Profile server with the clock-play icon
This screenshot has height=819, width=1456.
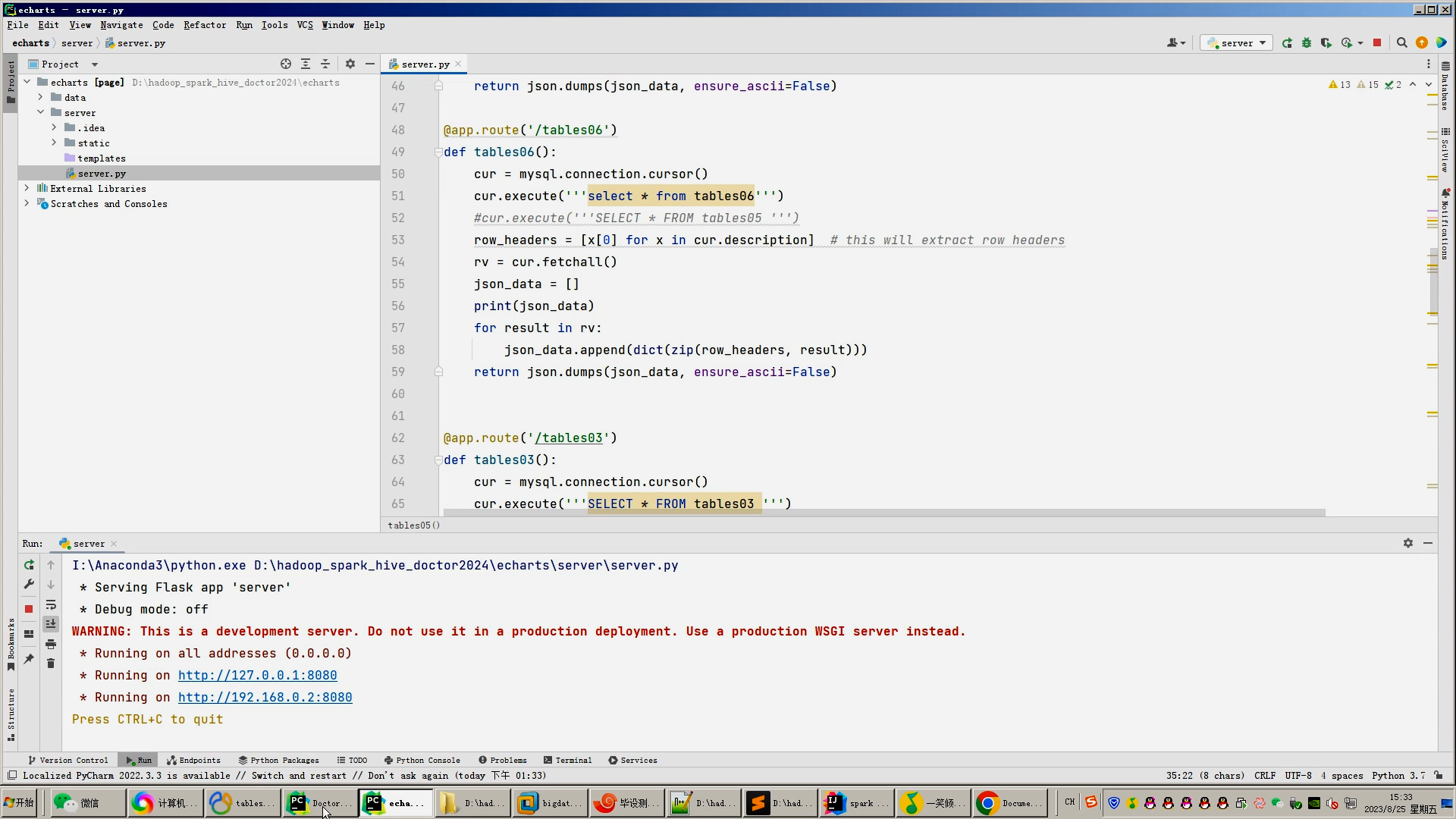click(x=1347, y=43)
